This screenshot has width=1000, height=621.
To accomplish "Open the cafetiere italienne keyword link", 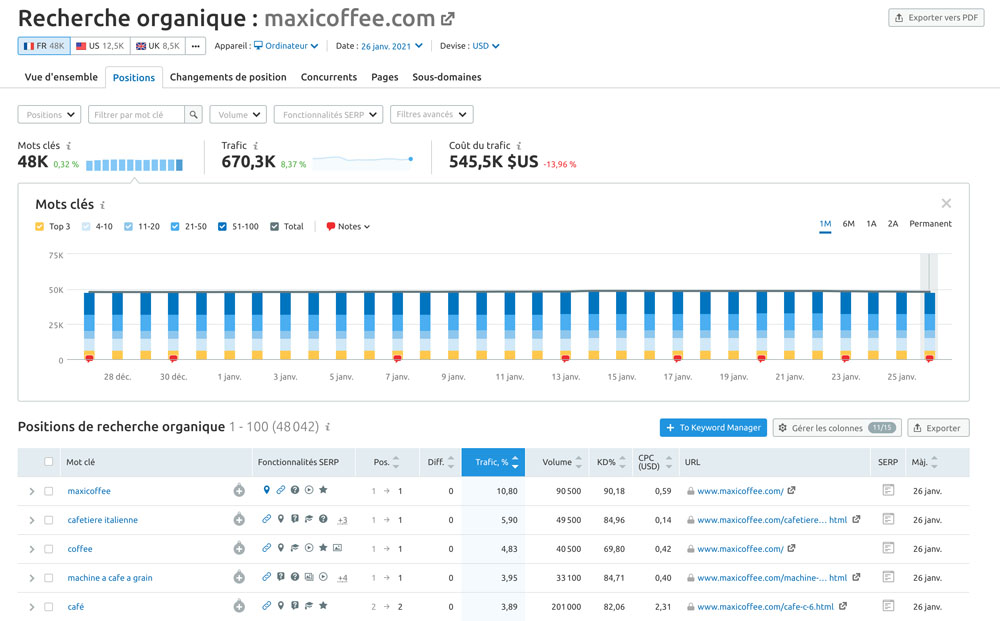I will tap(103, 520).
